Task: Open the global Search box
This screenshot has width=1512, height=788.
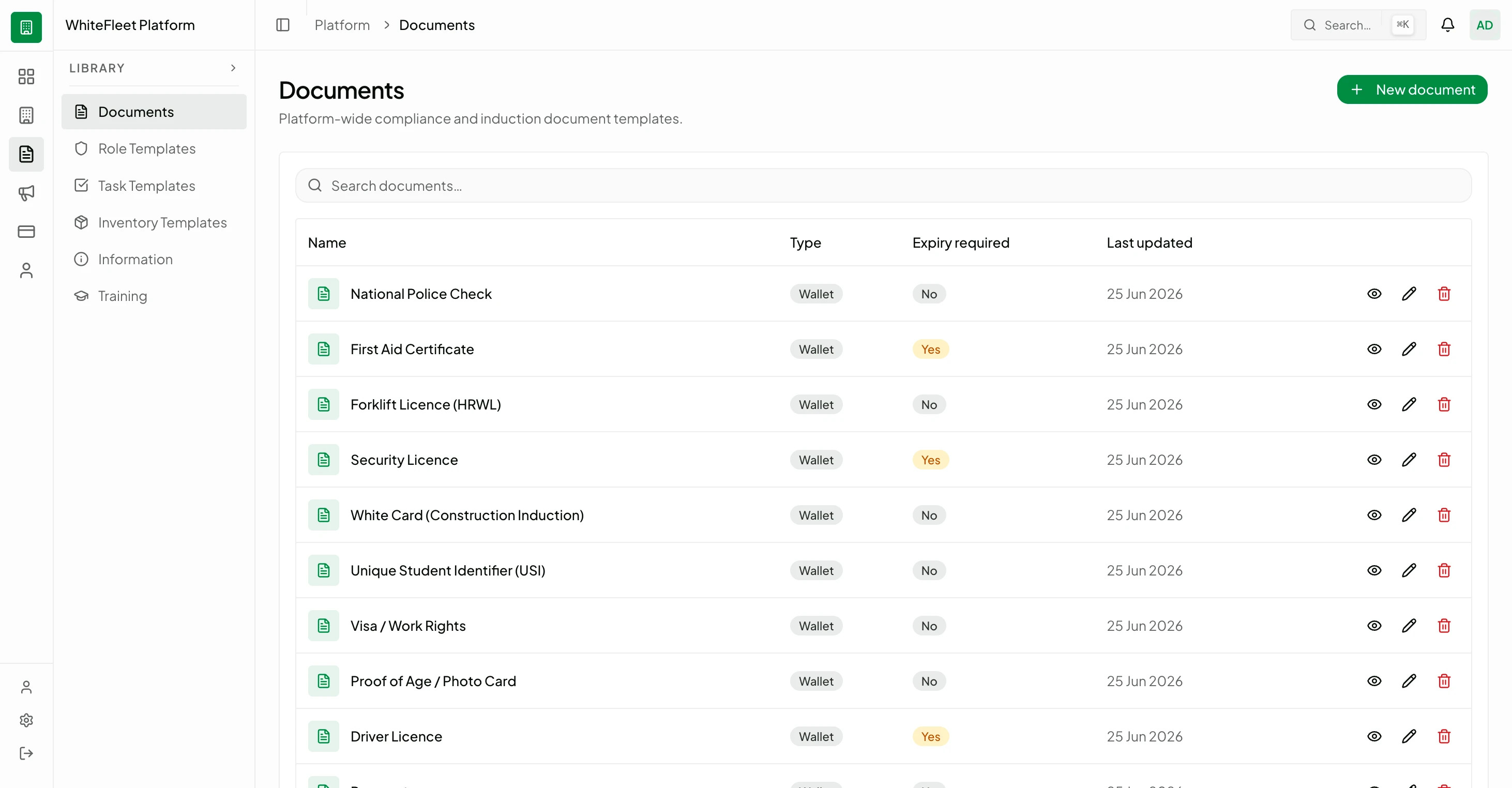Action: pos(1358,25)
